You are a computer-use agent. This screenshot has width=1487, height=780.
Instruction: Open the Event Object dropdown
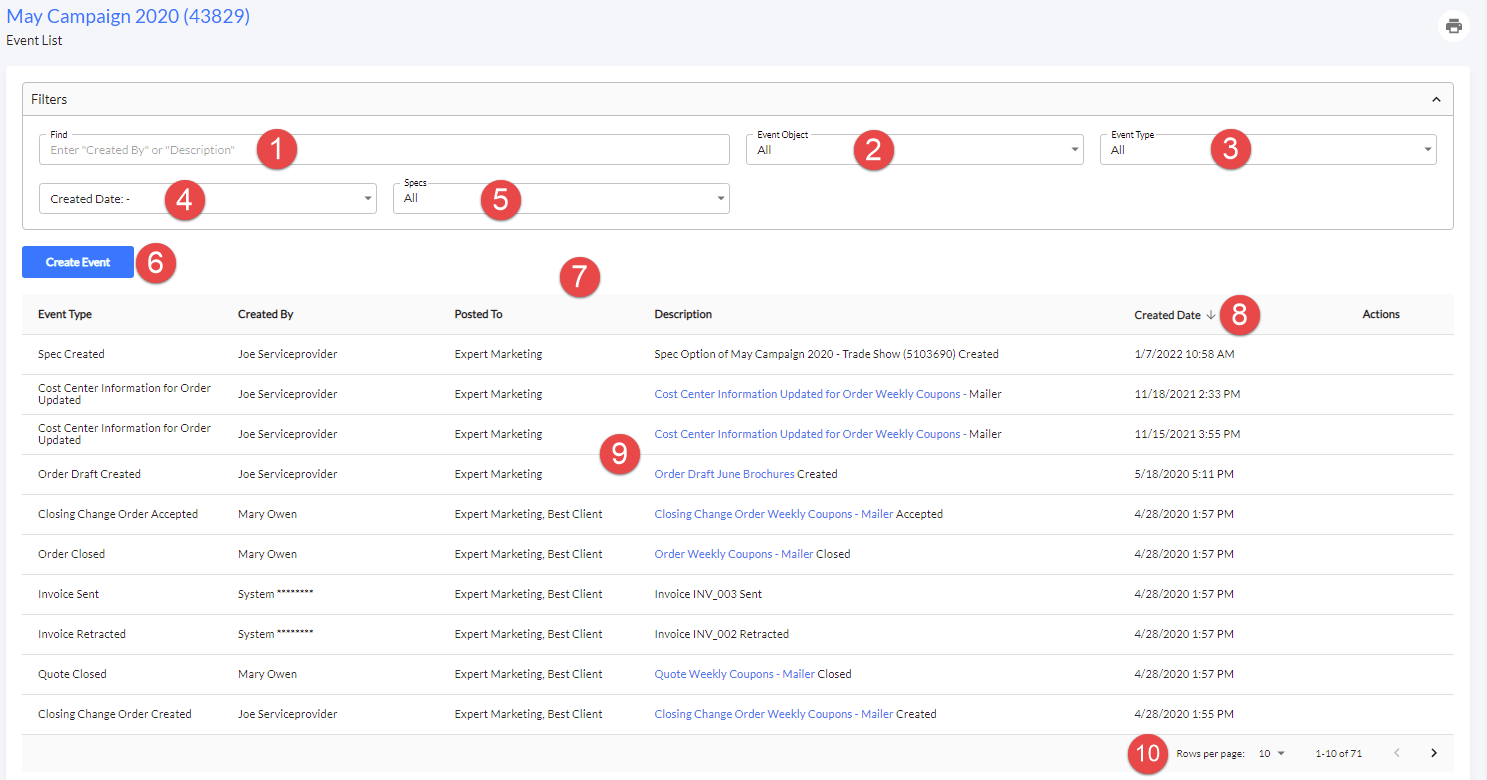pos(914,149)
